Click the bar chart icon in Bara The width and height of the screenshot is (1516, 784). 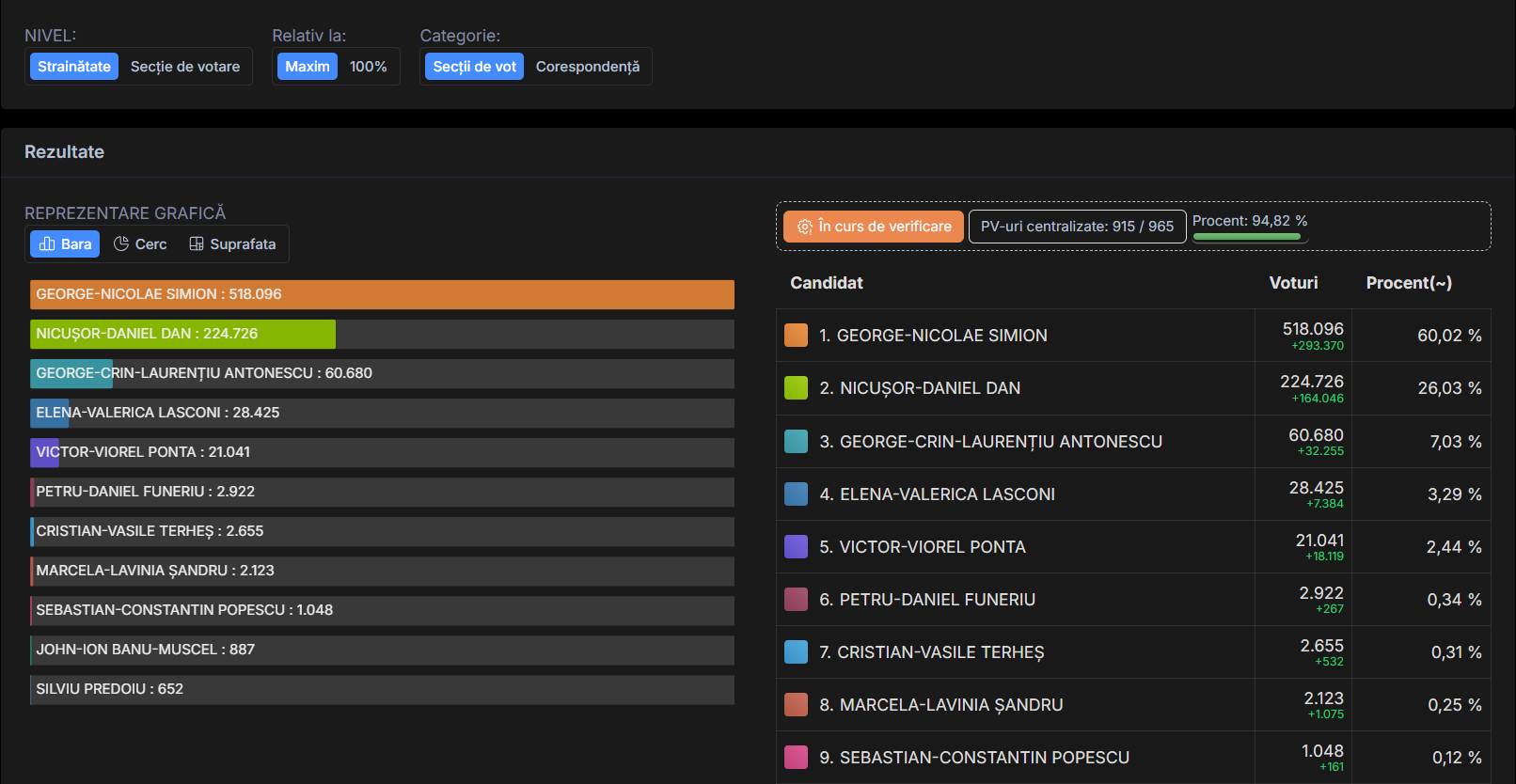coord(47,244)
